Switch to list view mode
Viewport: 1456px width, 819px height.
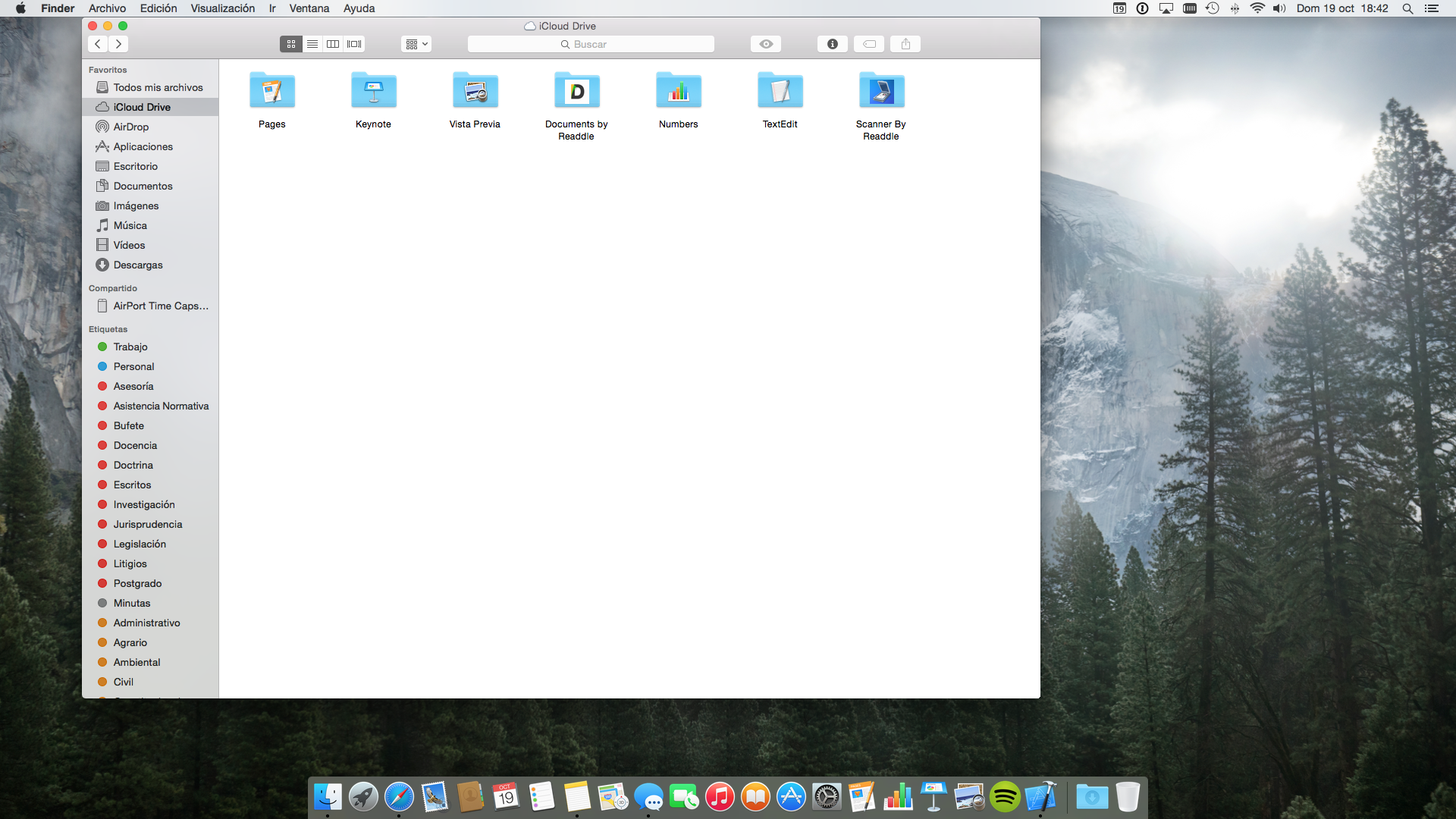pyautogui.click(x=312, y=44)
